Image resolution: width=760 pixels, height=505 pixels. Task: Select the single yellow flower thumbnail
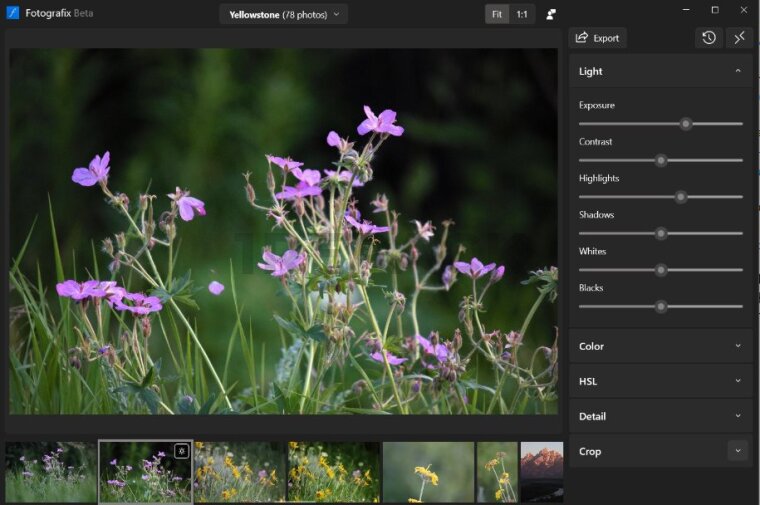click(x=428, y=472)
